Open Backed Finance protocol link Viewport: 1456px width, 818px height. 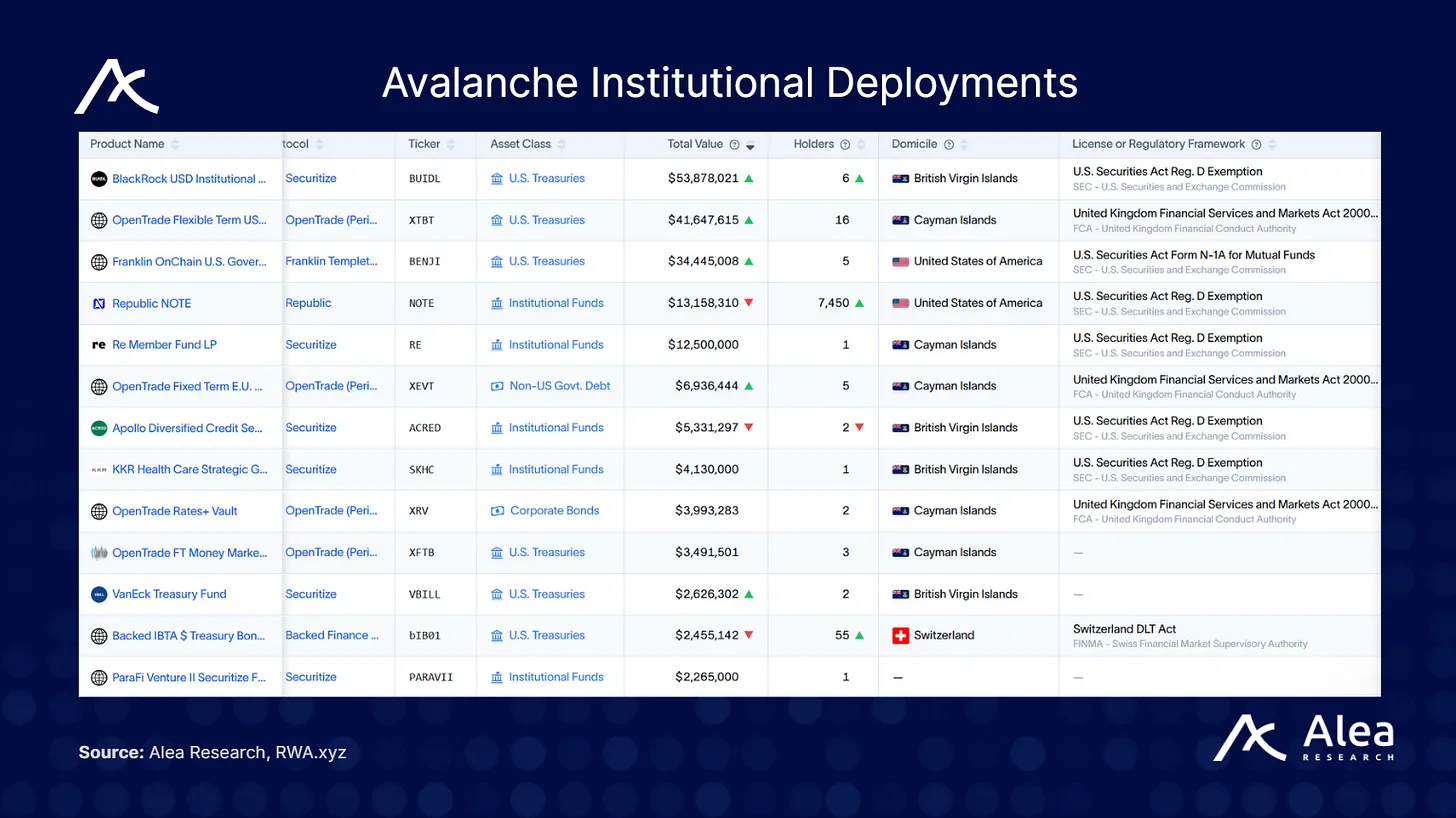332,636
